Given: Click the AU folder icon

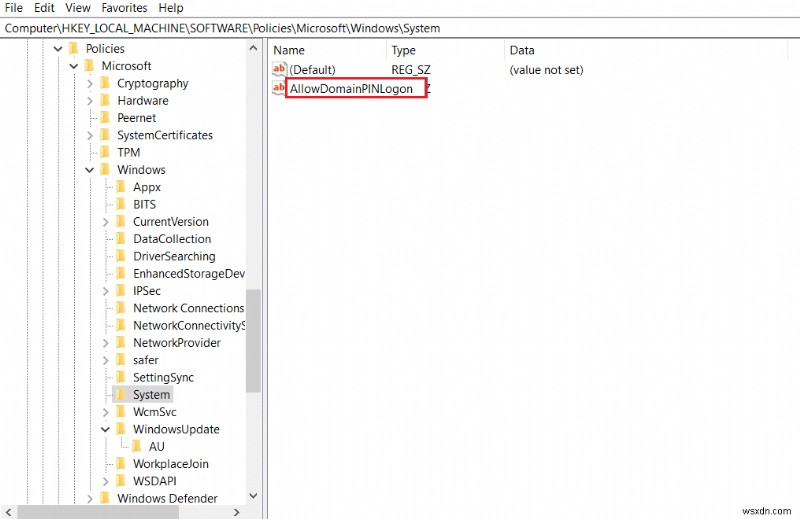Looking at the screenshot, I should point(137,447).
